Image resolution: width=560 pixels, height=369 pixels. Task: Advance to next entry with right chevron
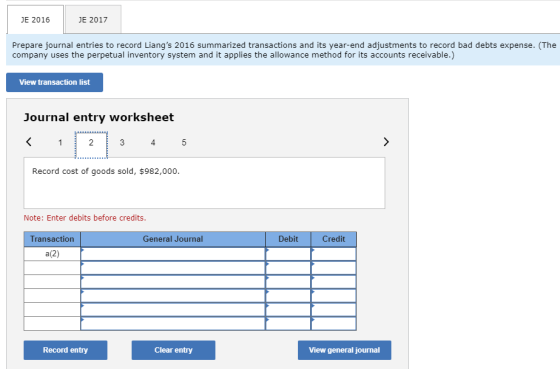(x=386, y=142)
